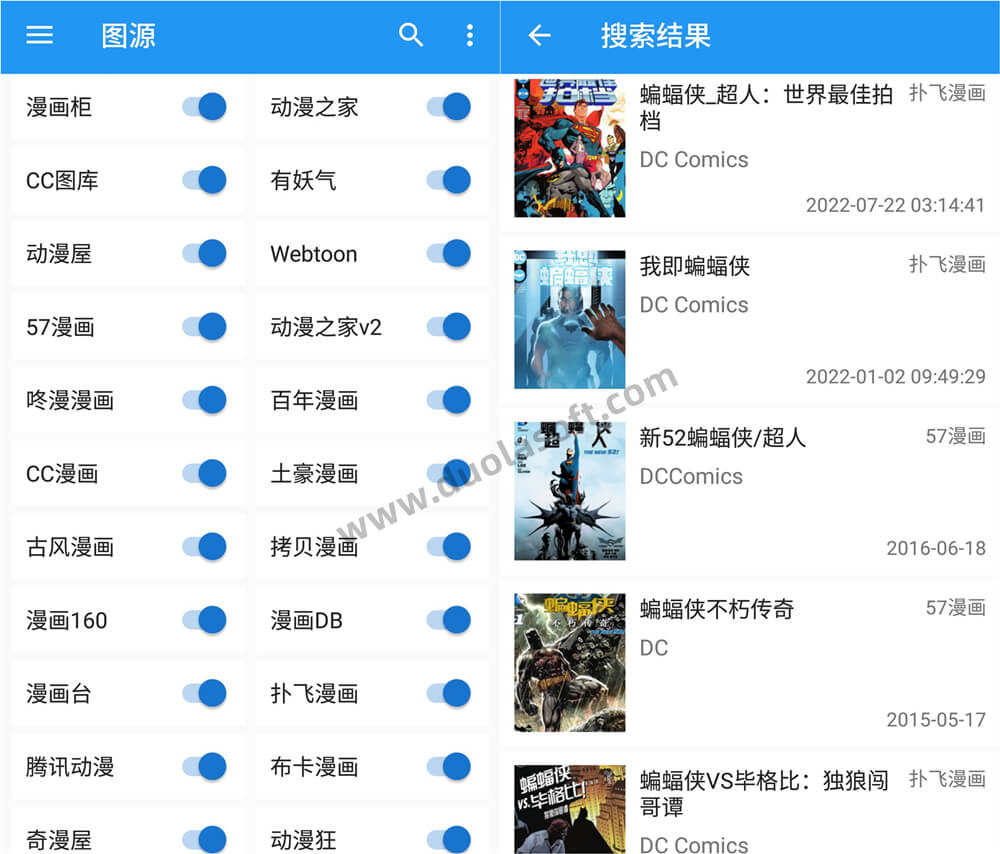The width and height of the screenshot is (1000, 854).
Task: Toggle the 奇漫屋 source switch
Action: [x=204, y=839]
